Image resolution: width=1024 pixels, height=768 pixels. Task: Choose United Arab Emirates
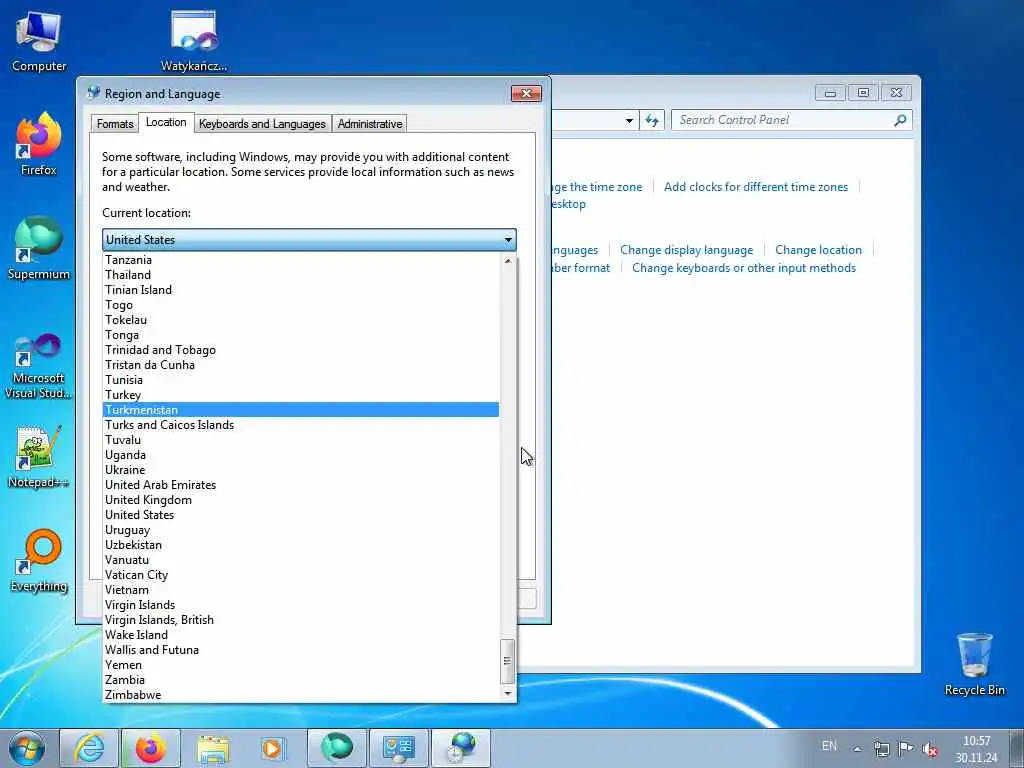pos(301,485)
